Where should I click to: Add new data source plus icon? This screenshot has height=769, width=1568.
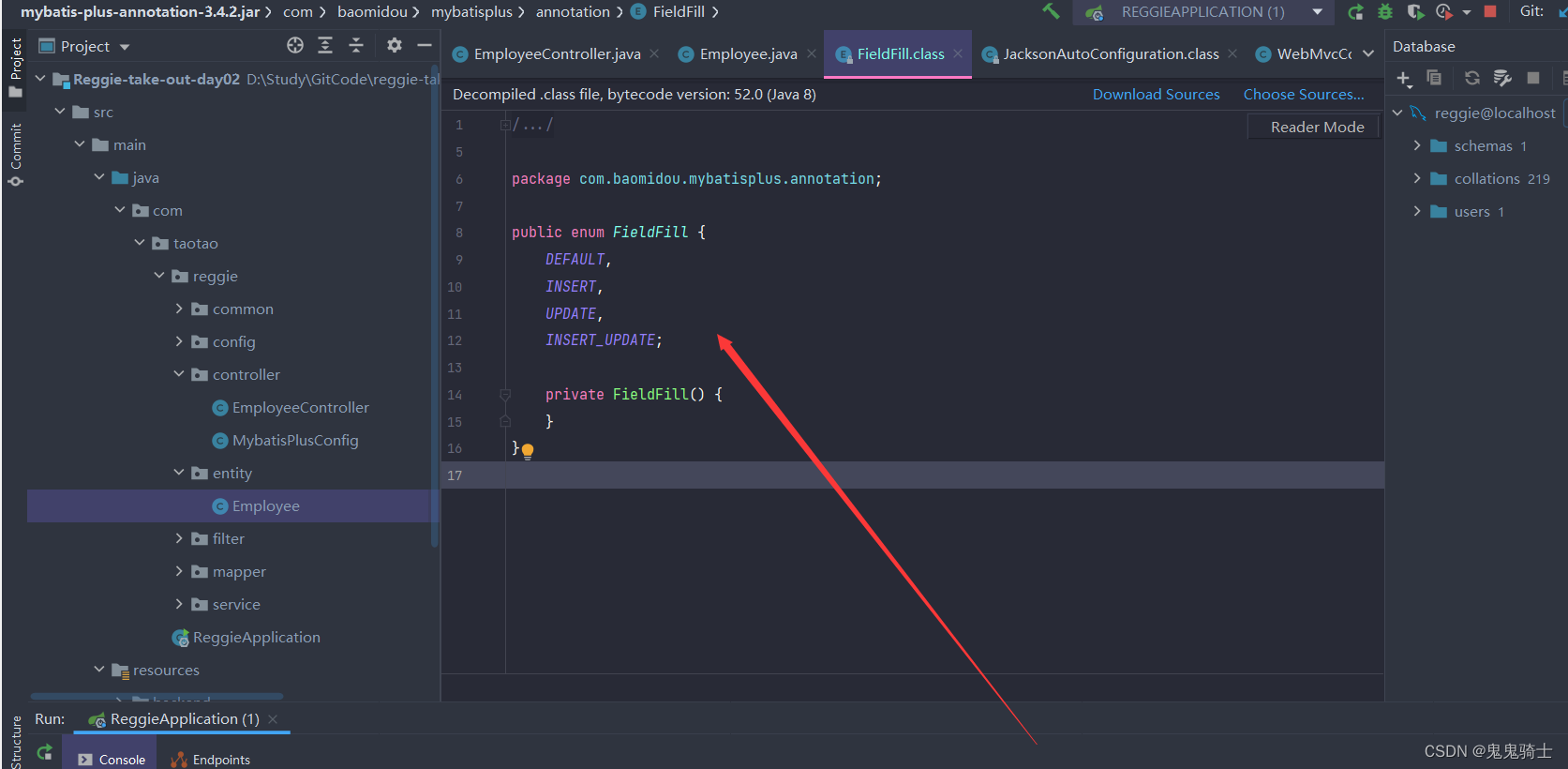click(1404, 79)
